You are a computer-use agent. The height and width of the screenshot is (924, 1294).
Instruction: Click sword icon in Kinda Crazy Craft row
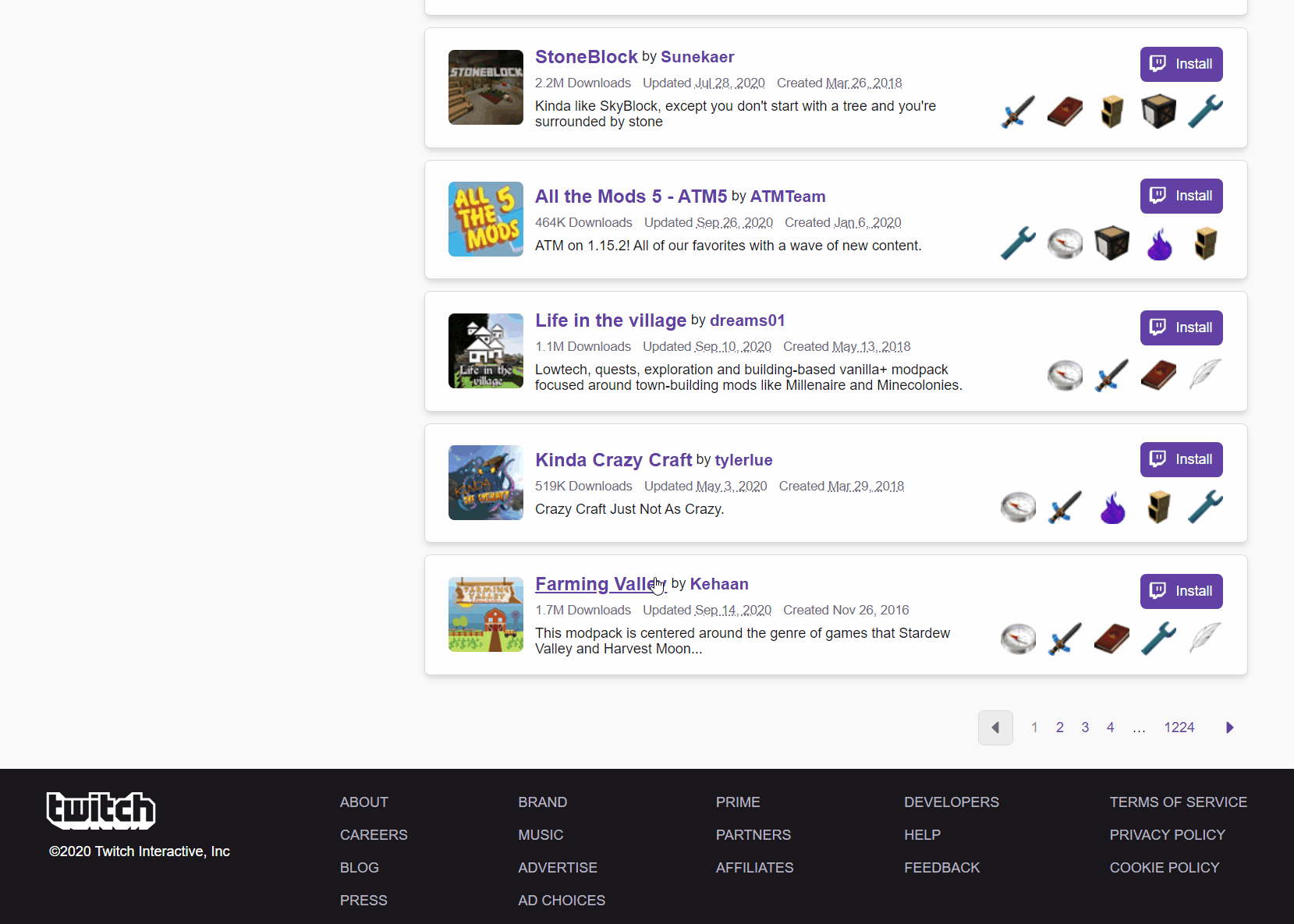click(1065, 507)
